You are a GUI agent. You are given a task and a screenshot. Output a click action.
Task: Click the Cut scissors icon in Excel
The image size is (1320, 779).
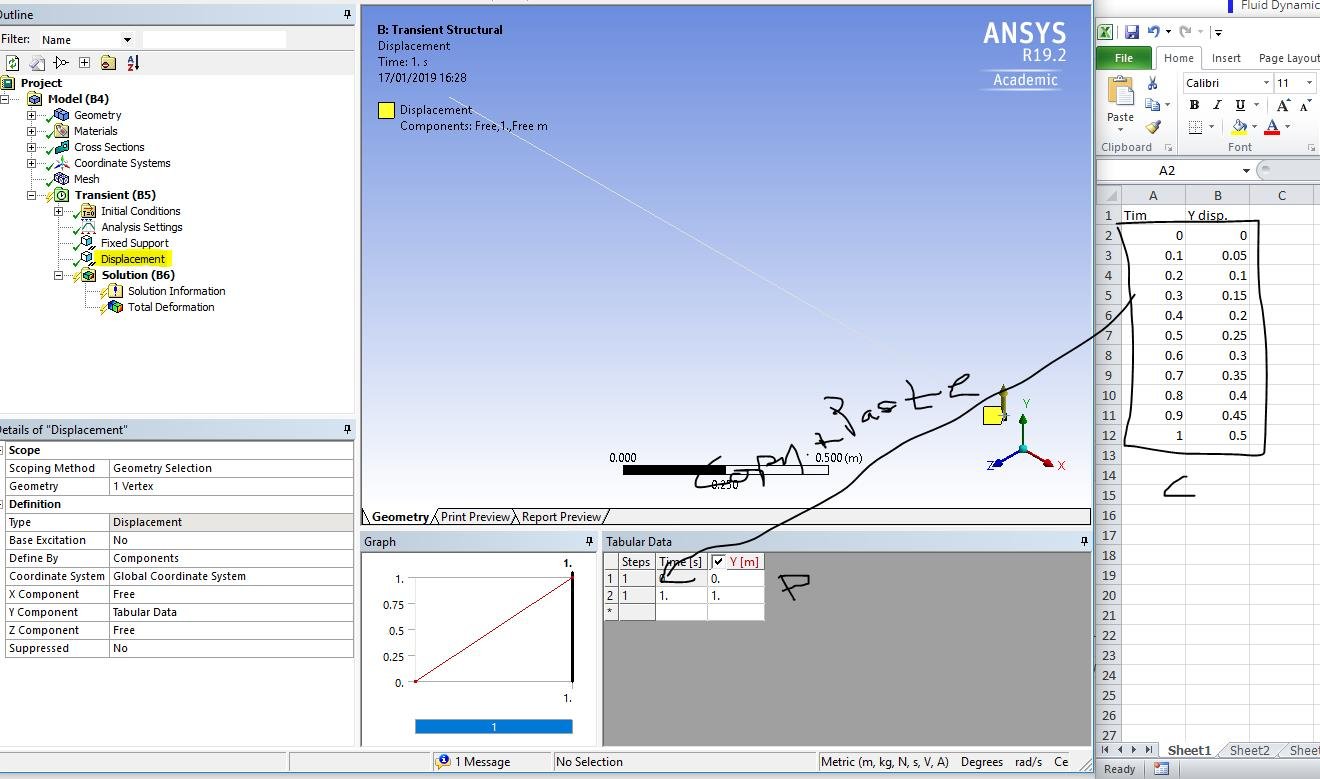click(1152, 84)
